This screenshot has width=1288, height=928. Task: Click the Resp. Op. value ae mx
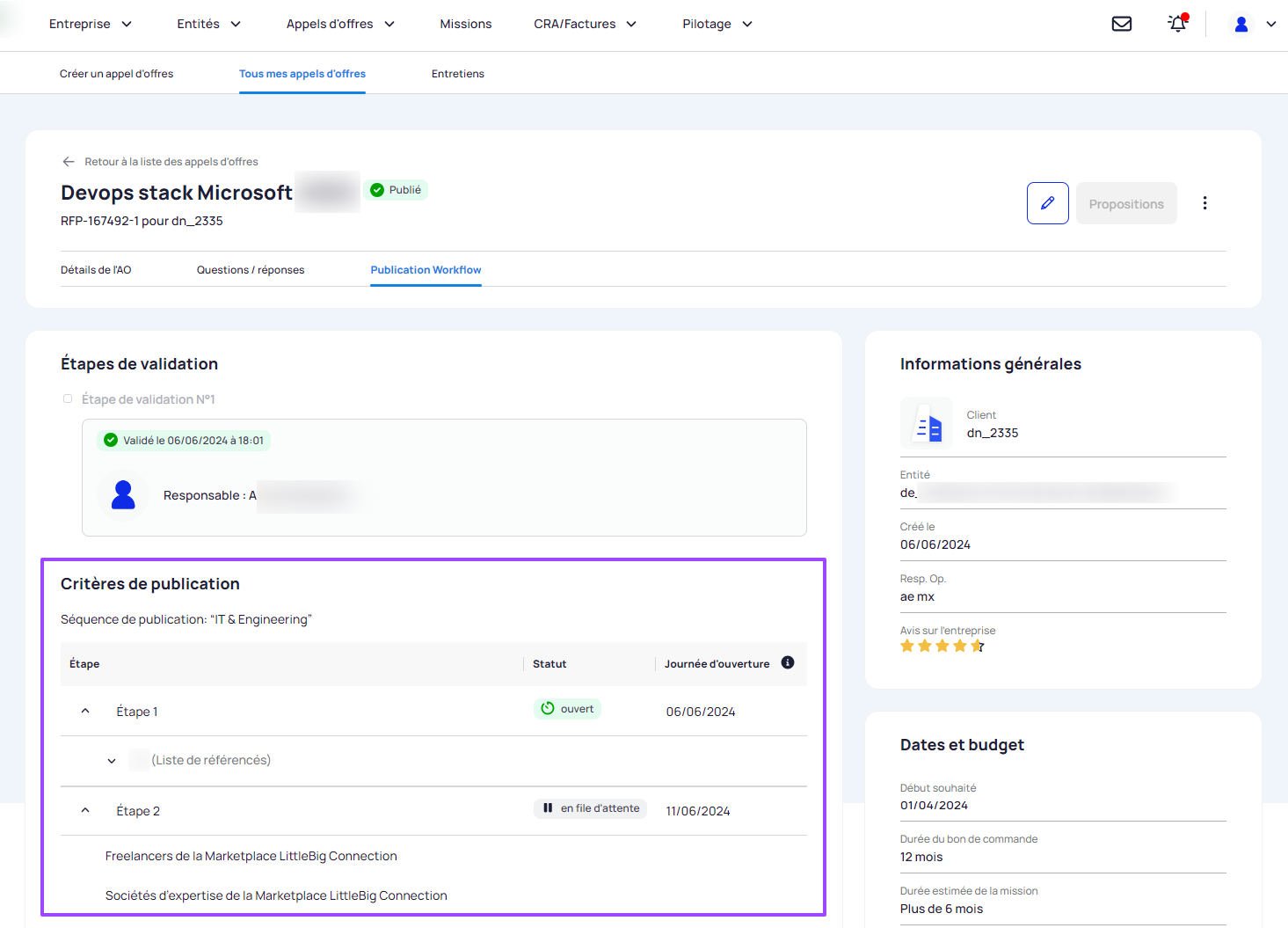point(917,596)
